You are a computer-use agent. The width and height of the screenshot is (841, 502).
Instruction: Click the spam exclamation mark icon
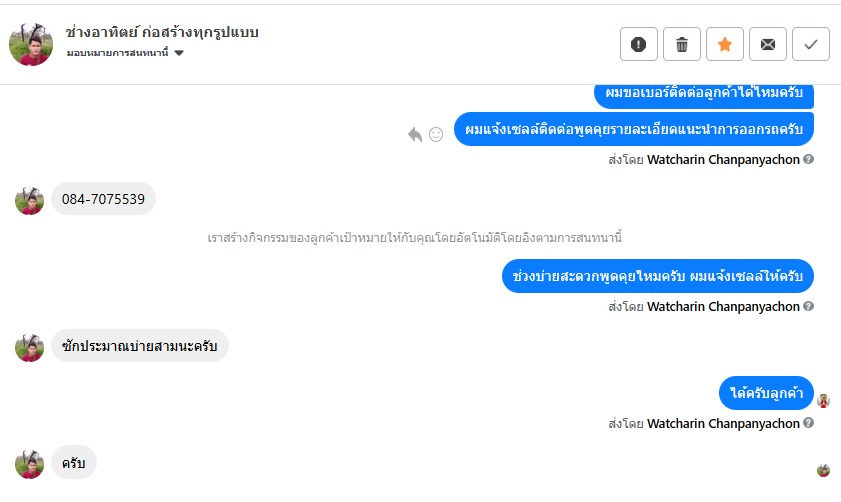pyautogui.click(x=638, y=44)
